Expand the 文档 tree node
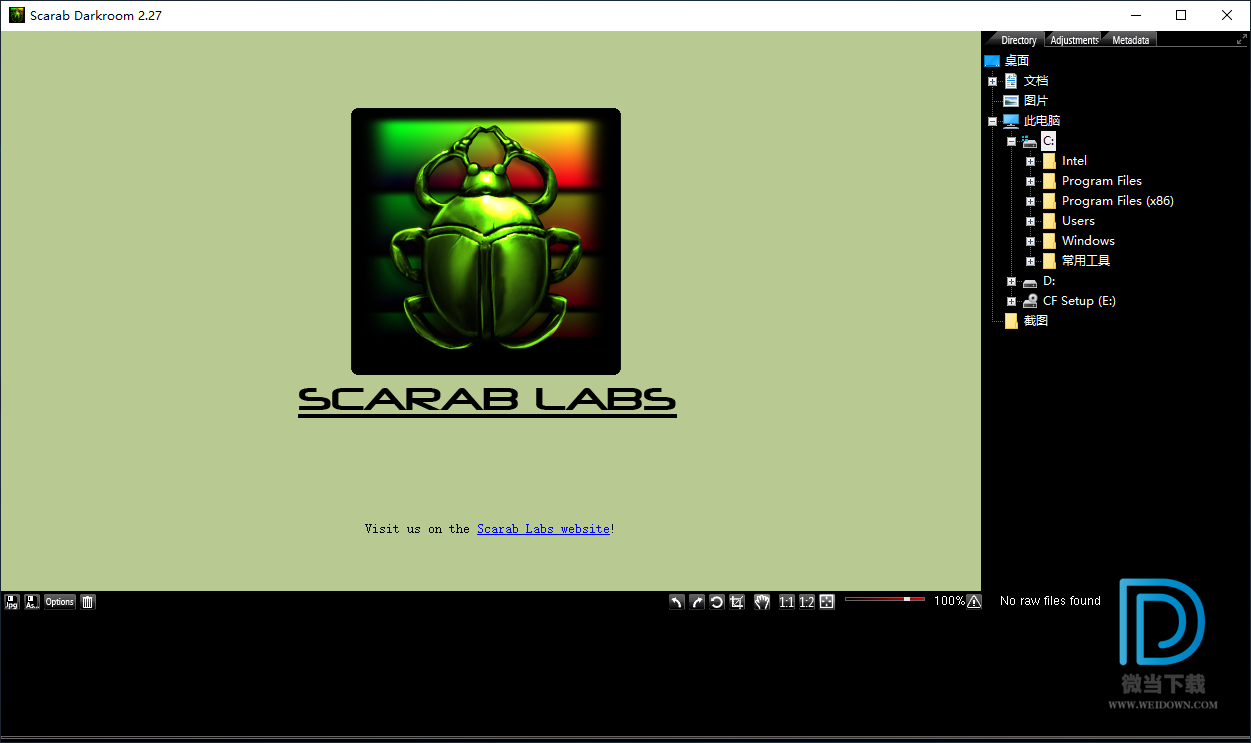Screen dimensions: 1251x743 [992, 81]
